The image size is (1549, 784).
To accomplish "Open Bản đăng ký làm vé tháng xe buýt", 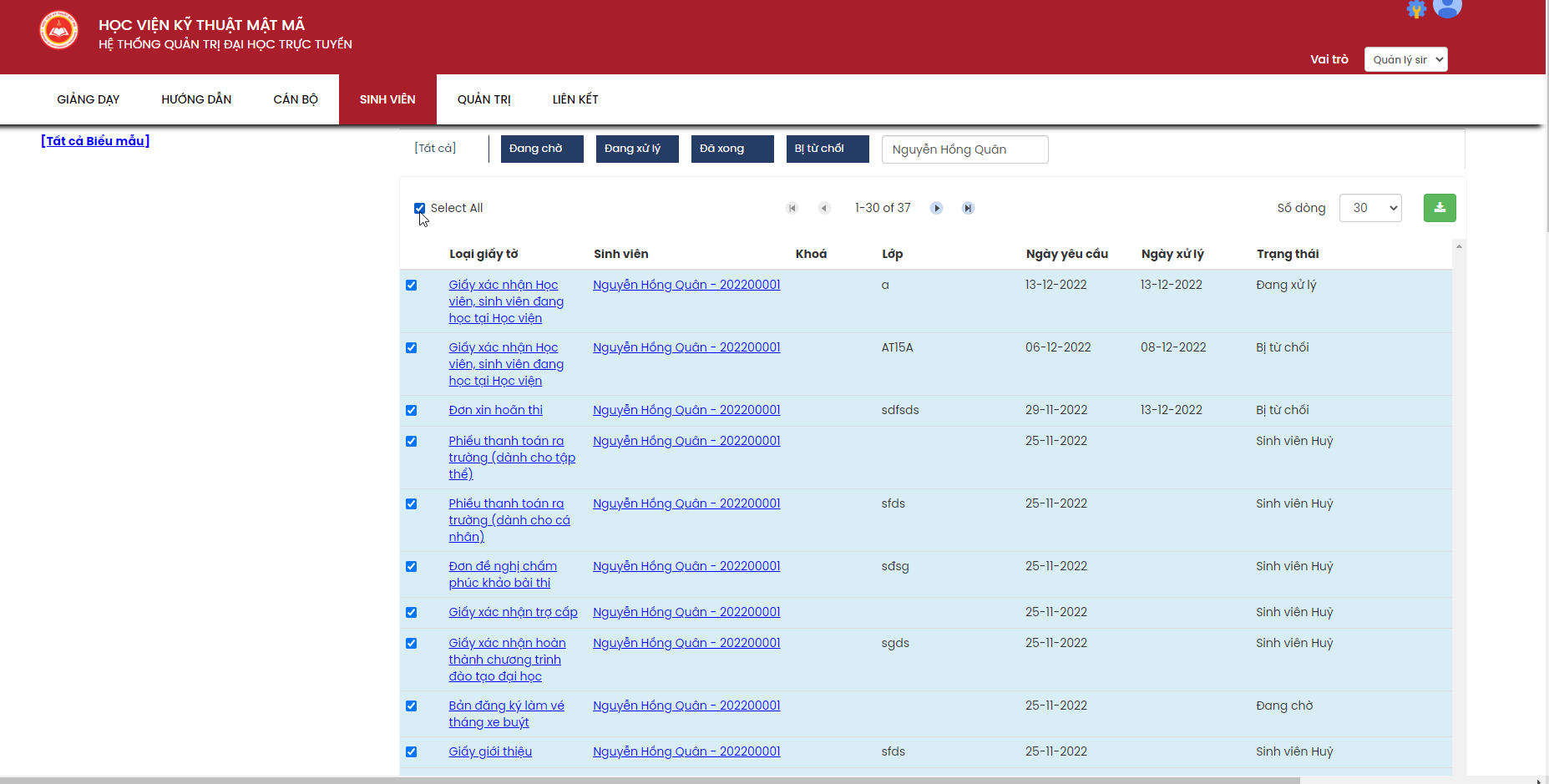I will (506, 714).
